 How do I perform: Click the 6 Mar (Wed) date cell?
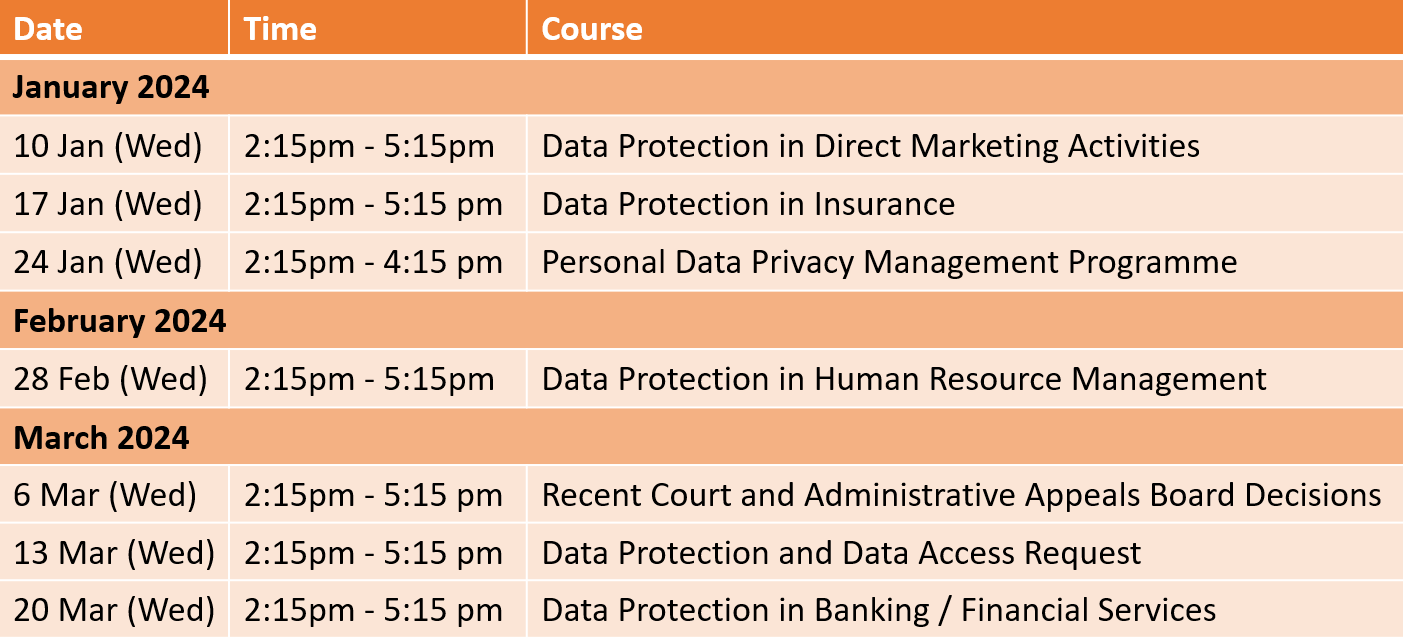tap(114, 495)
